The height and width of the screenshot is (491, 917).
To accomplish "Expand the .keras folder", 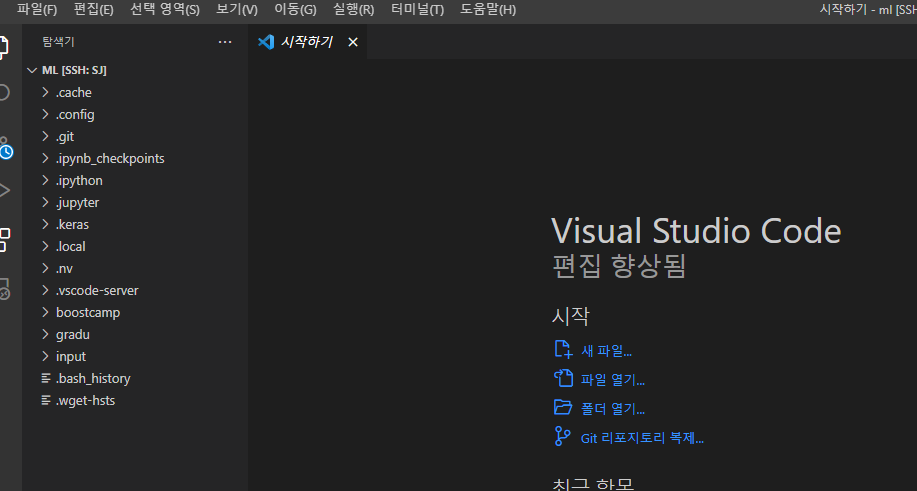I will point(45,224).
